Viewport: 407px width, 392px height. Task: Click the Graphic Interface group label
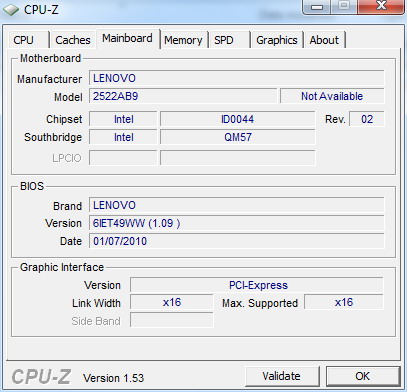[x=62, y=267]
